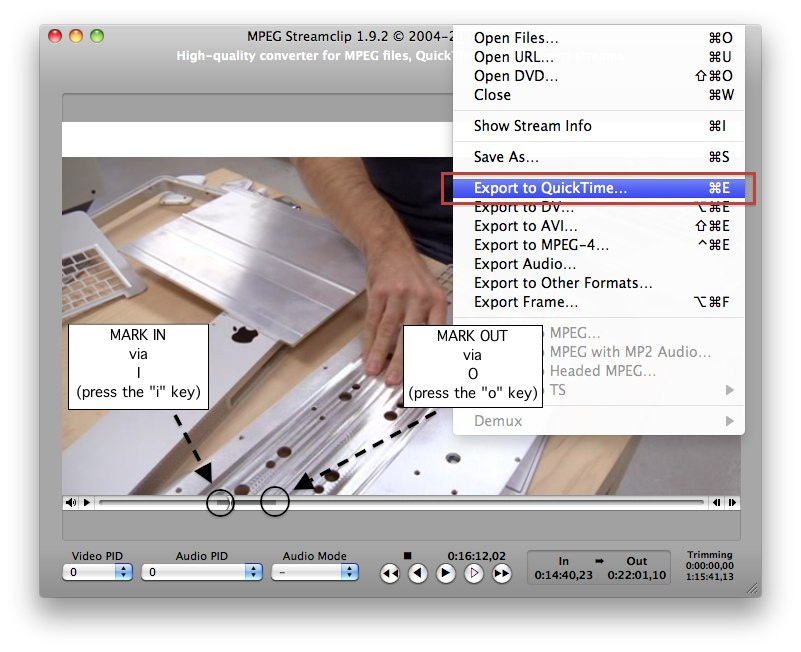Expand the TS submenu arrow

730,390
